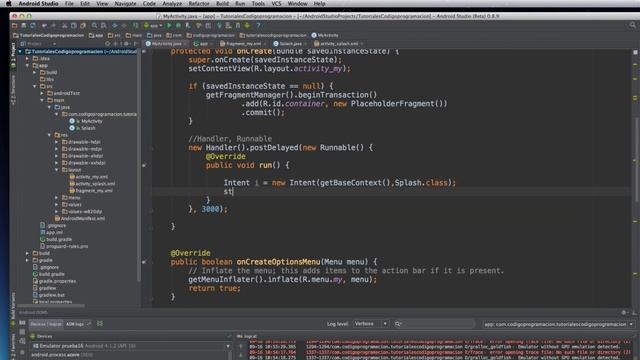
Task: Switch to the Fragment_my.xml editor tab
Action: pyautogui.click(x=243, y=44)
